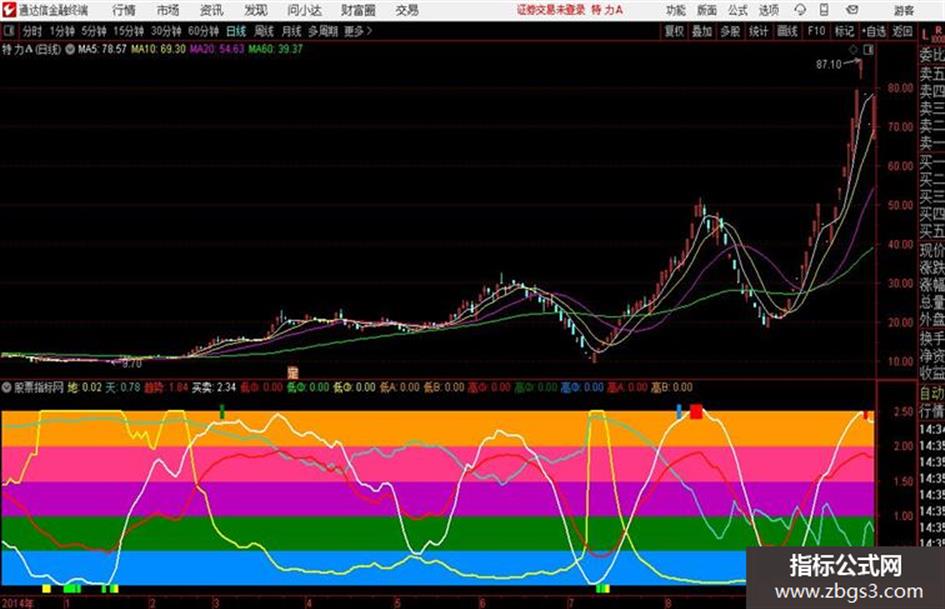This screenshot has width=945, height=609.
Task: Click the 证券交易未登录 login link
Action: [551, 10]
